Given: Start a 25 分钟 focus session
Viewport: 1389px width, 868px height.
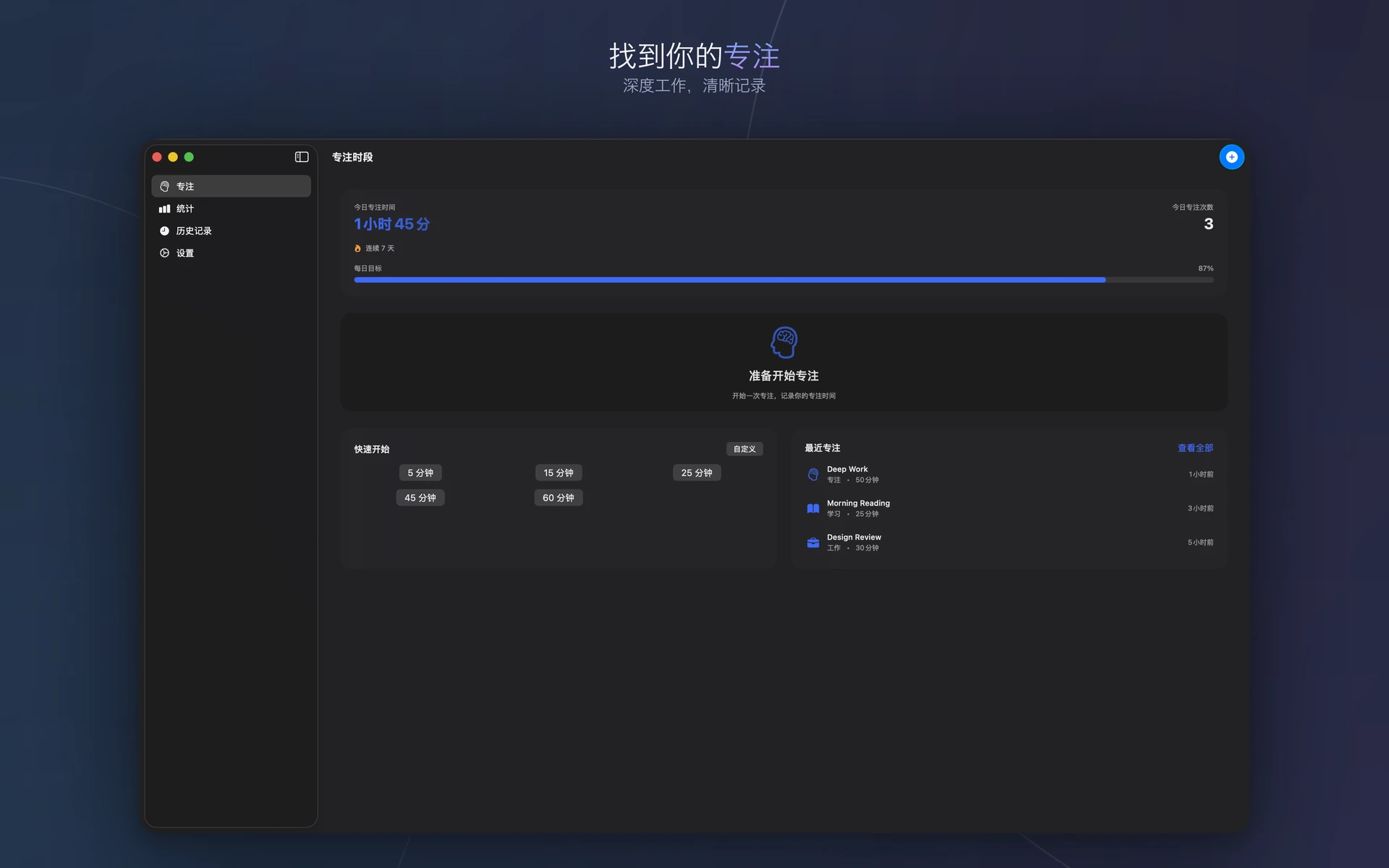Looking at the screenshot, I should [697, 473].
